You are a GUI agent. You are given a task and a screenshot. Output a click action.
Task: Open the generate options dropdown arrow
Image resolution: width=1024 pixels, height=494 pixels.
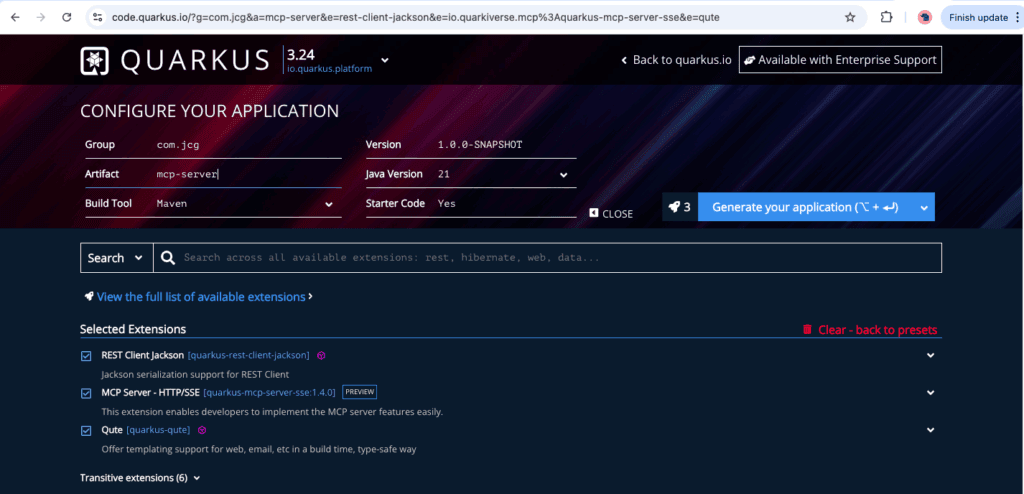click(x=924, y=207)
